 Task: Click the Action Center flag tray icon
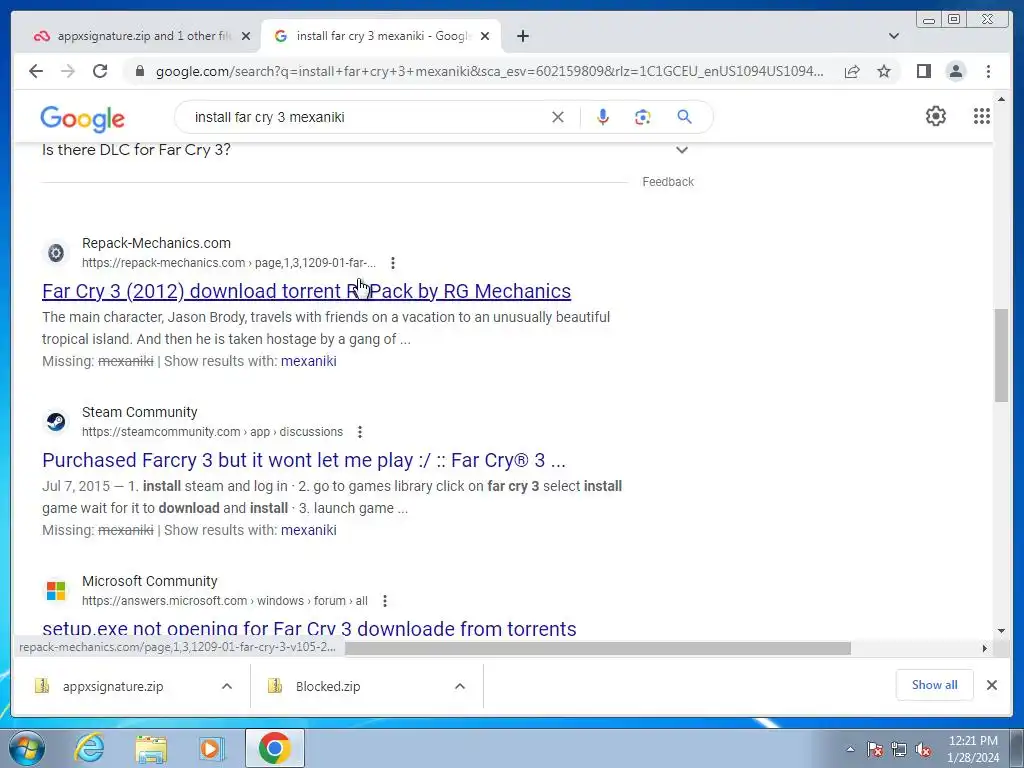point(874,750)
